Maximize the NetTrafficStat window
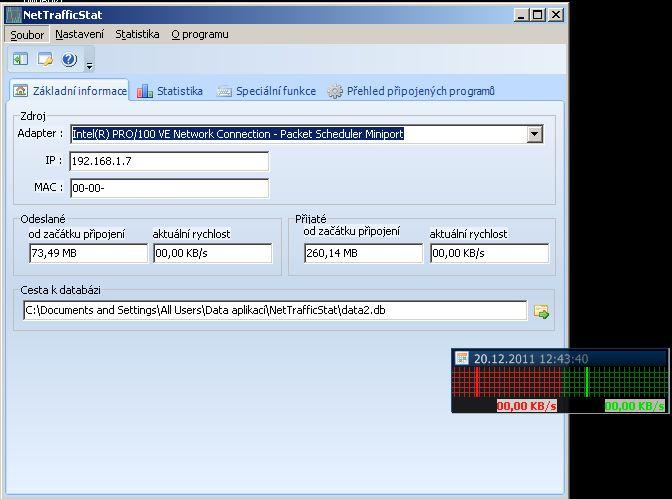This screenshot has height=499, width=672. tap(537, 15)
